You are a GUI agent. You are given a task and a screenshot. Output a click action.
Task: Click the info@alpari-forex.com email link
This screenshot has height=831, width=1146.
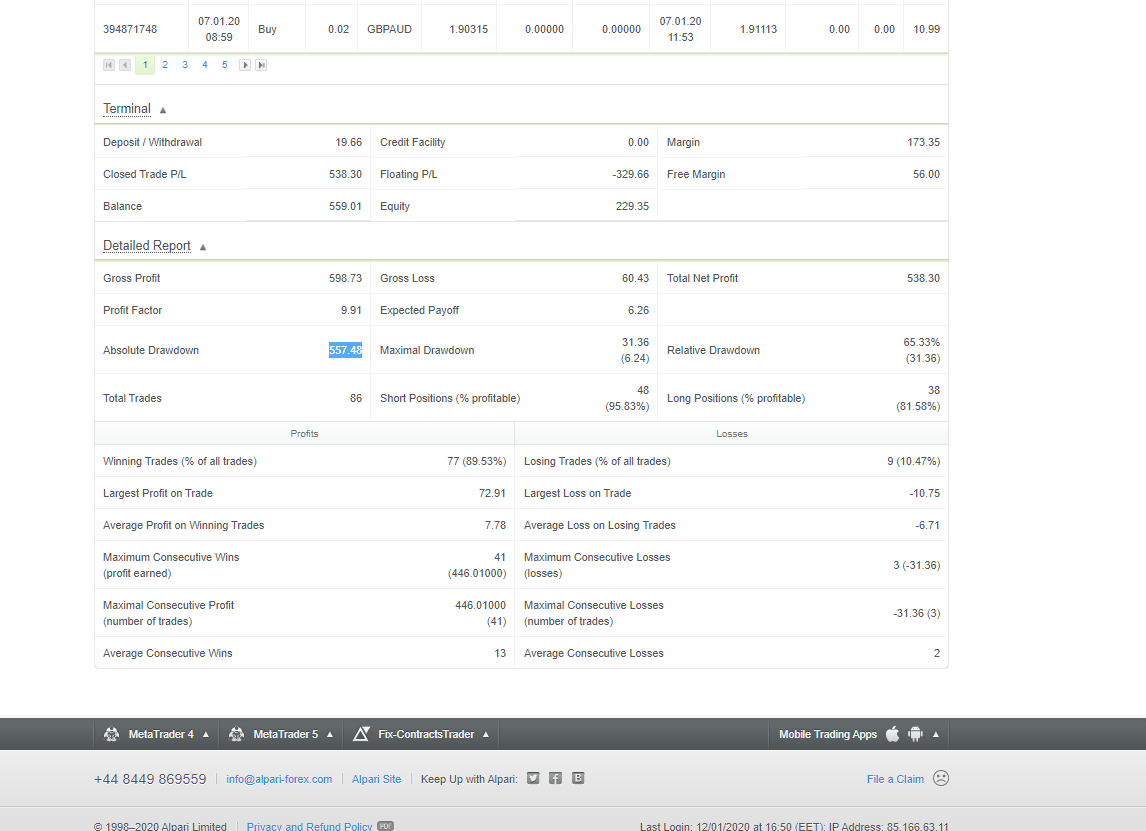pyautogui.click(x=279, y=779)
